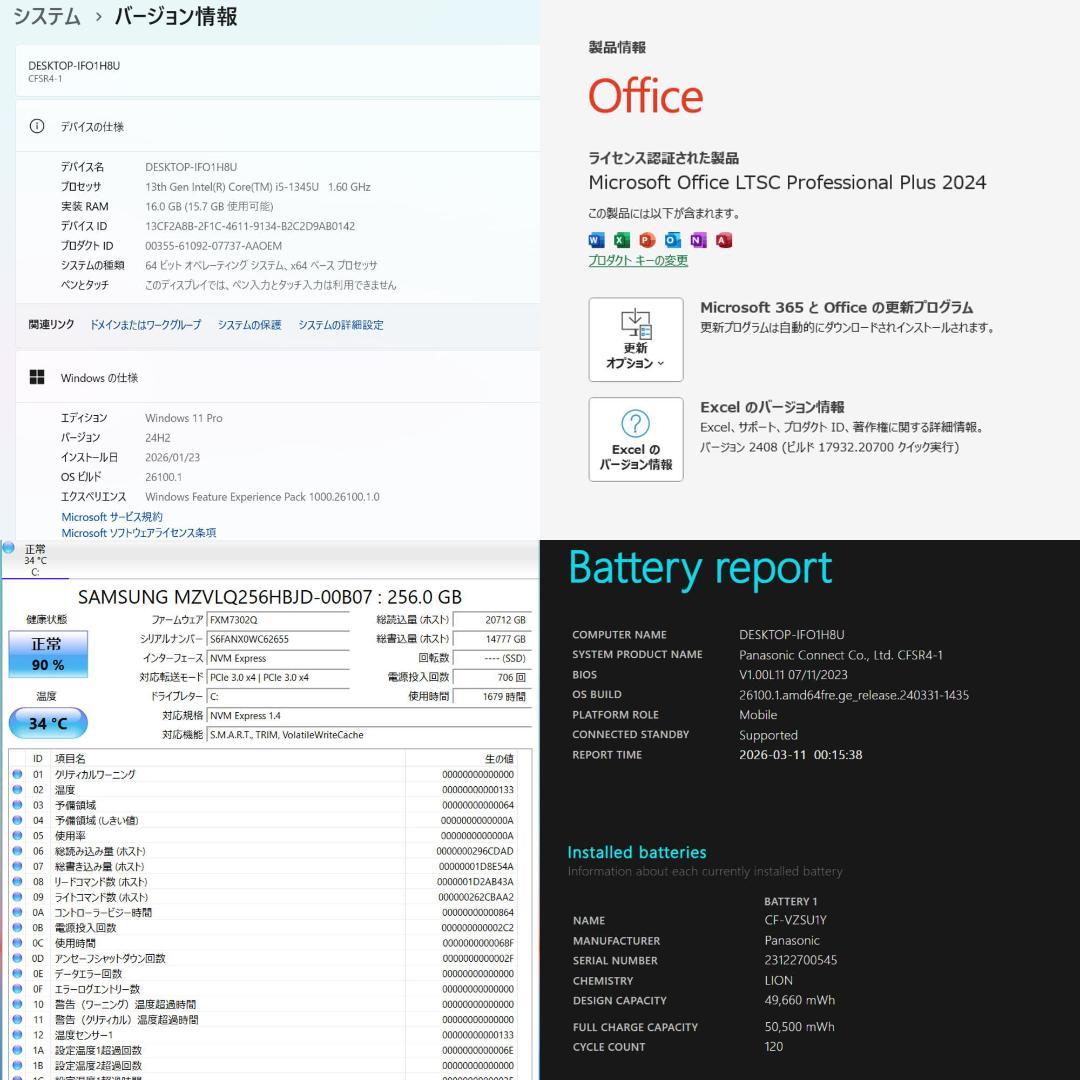
Task: Open Microsoft サービス規約 link
Action: pyautogui.click(x=112, y=517)
